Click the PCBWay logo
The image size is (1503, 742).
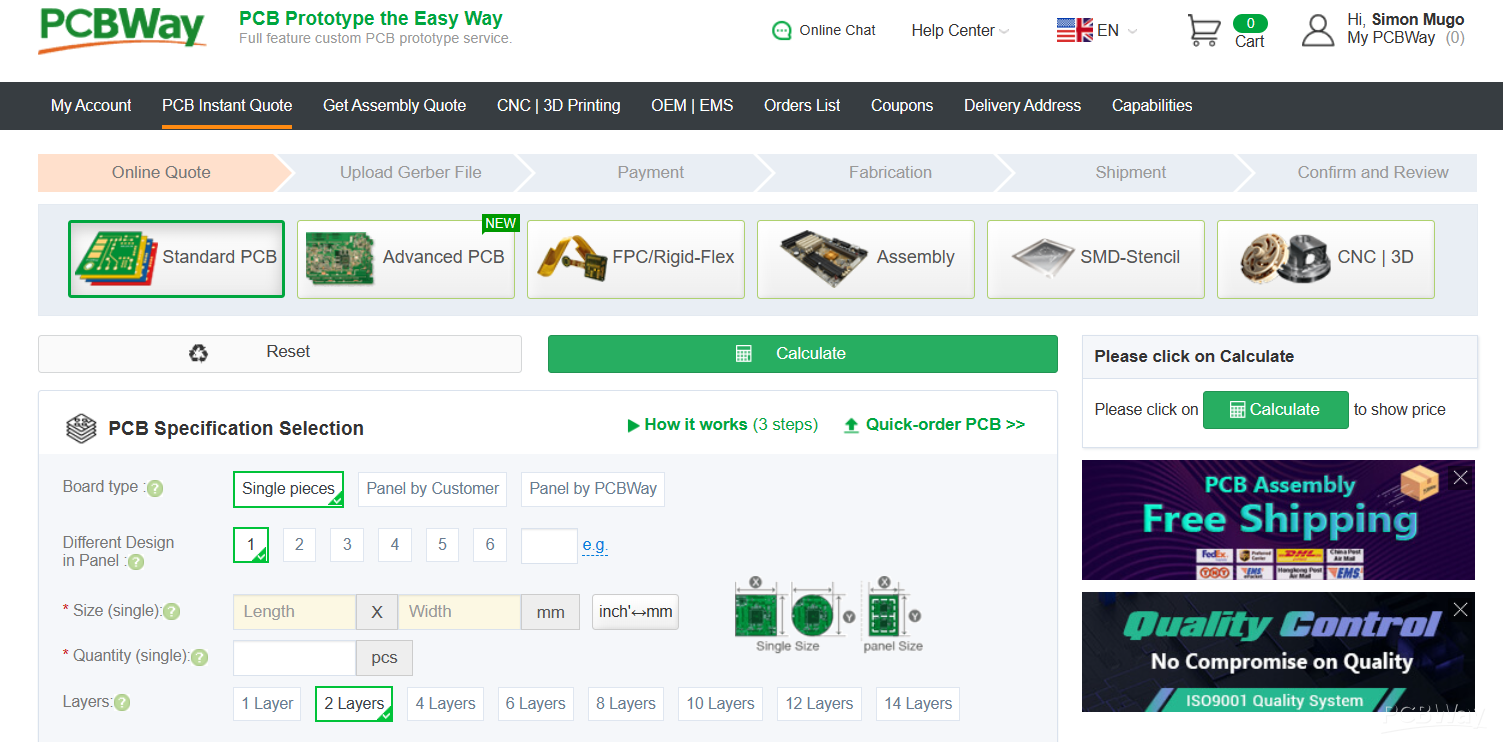point(122,30)
